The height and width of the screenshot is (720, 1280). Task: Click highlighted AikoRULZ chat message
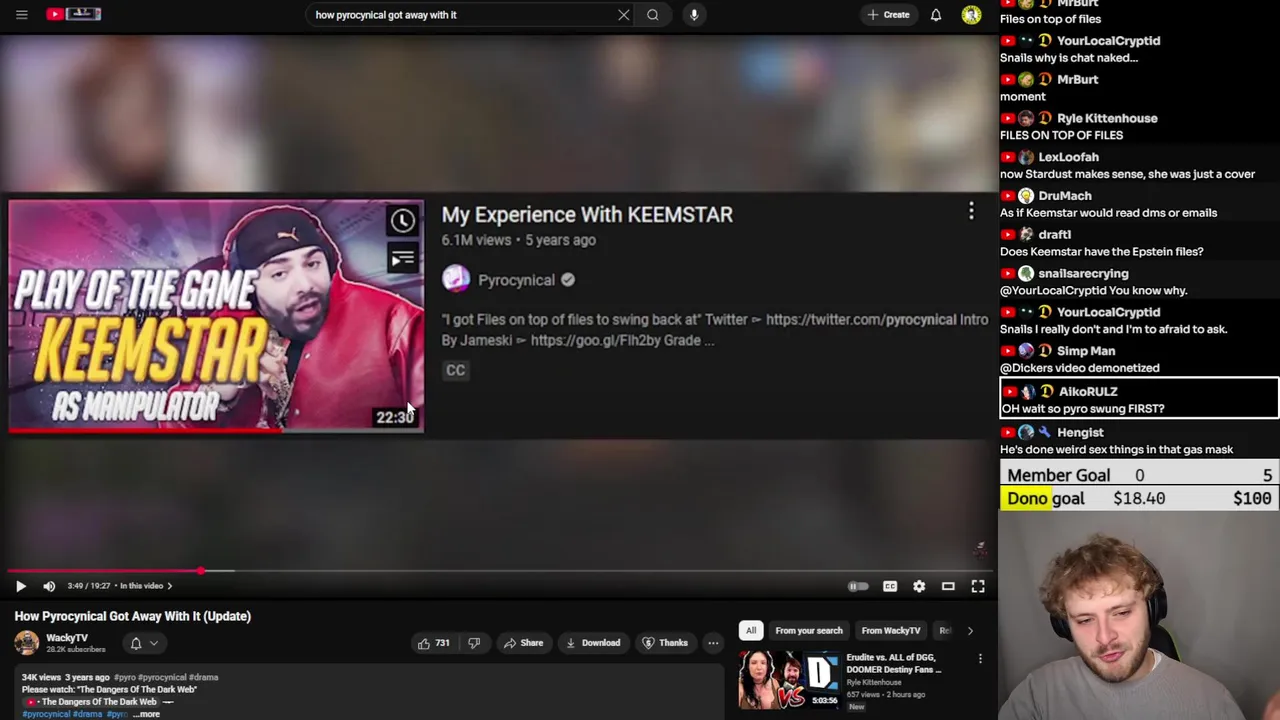point(1139,400)
